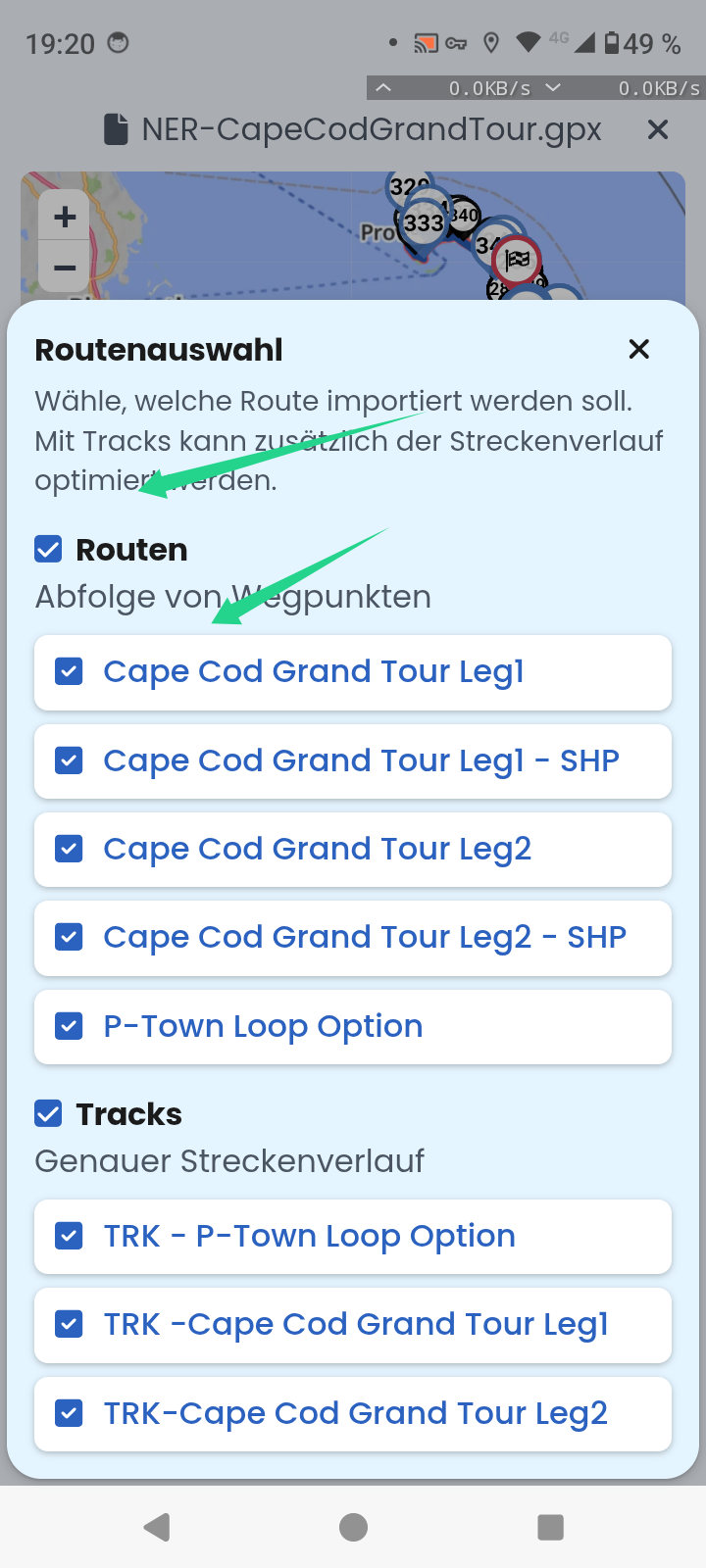Choose TRK - P-Town Loop Option track
Image resolution: width=706 pixels, height=1568 pixels.
click(x=353, y=1237)
